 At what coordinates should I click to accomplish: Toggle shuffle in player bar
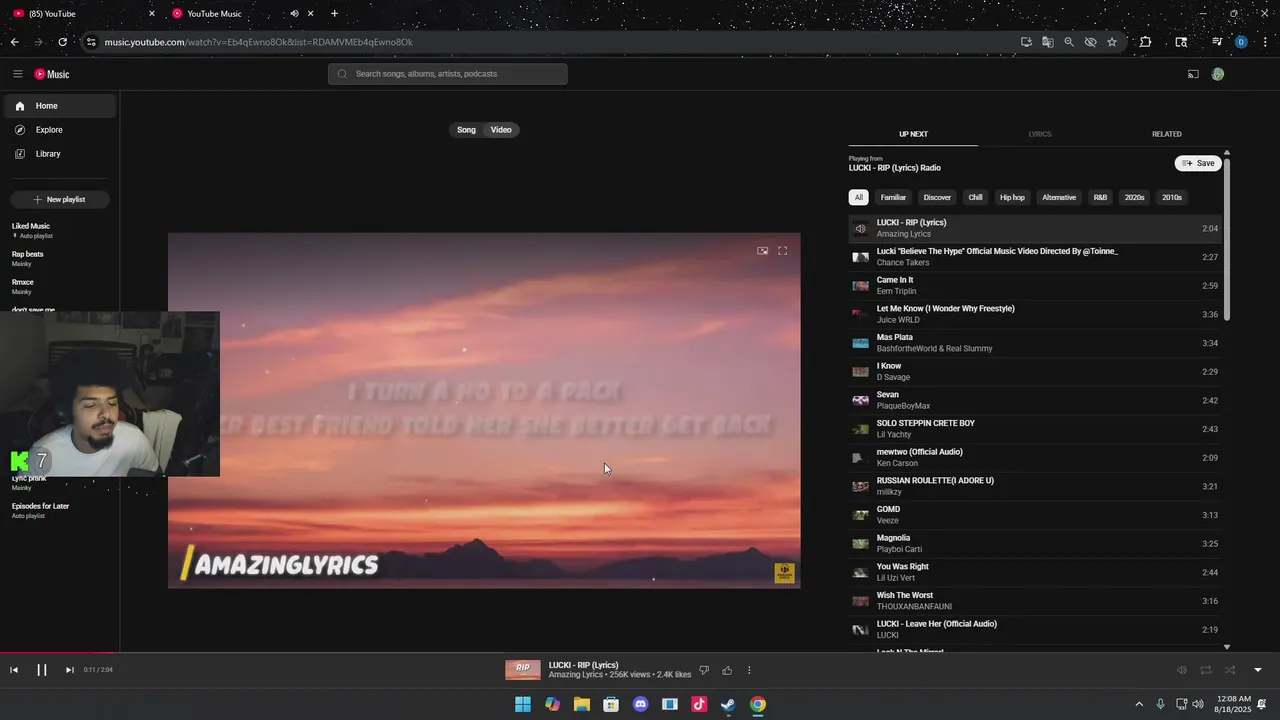pyautogui.click(x=1230, y=670)
